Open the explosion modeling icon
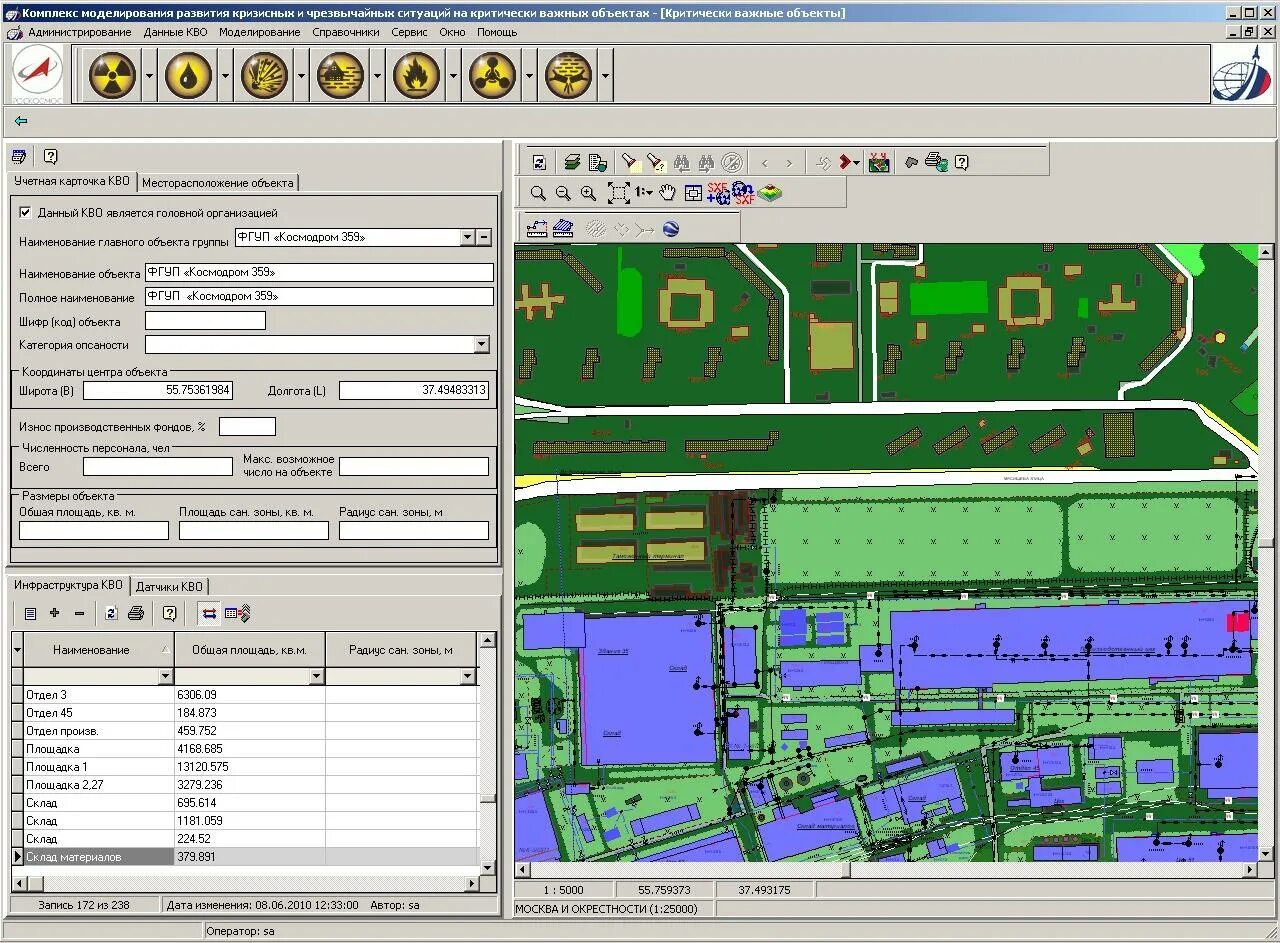Screen dimensions: 1280x943 pos(264,75)
